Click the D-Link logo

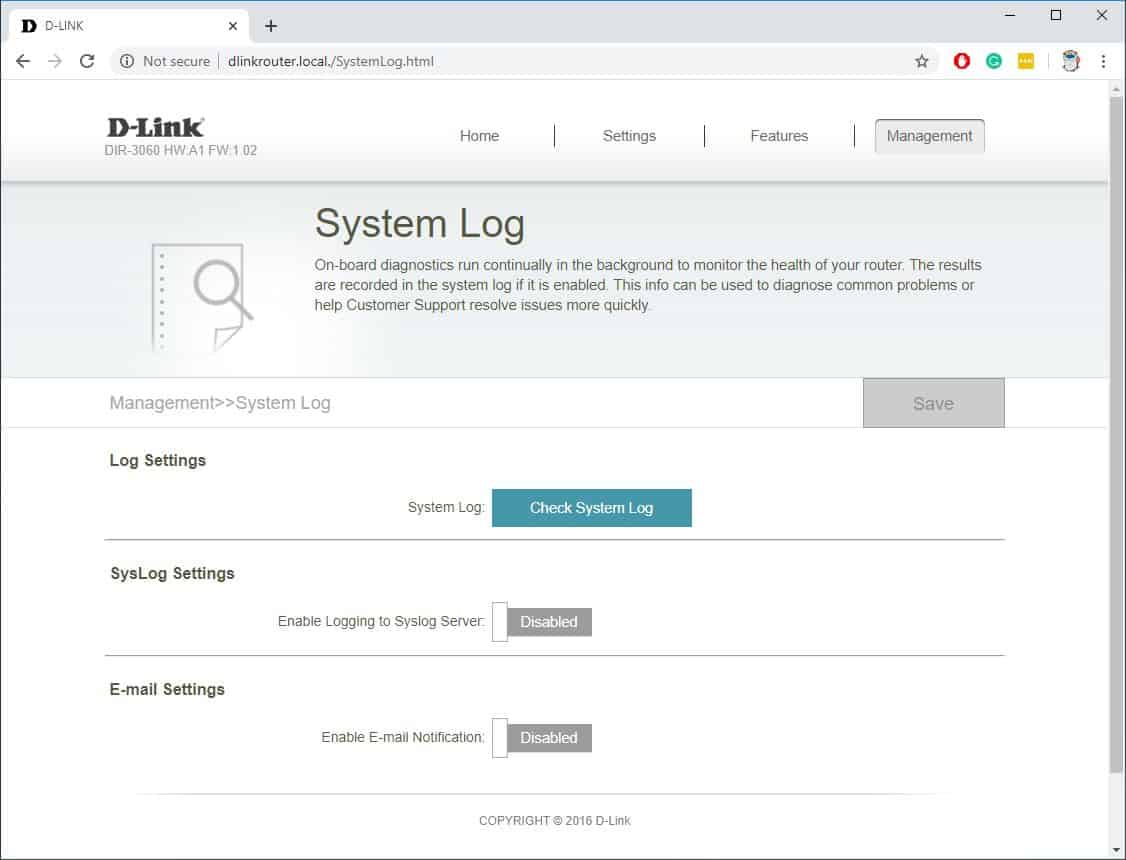[155, 127]
